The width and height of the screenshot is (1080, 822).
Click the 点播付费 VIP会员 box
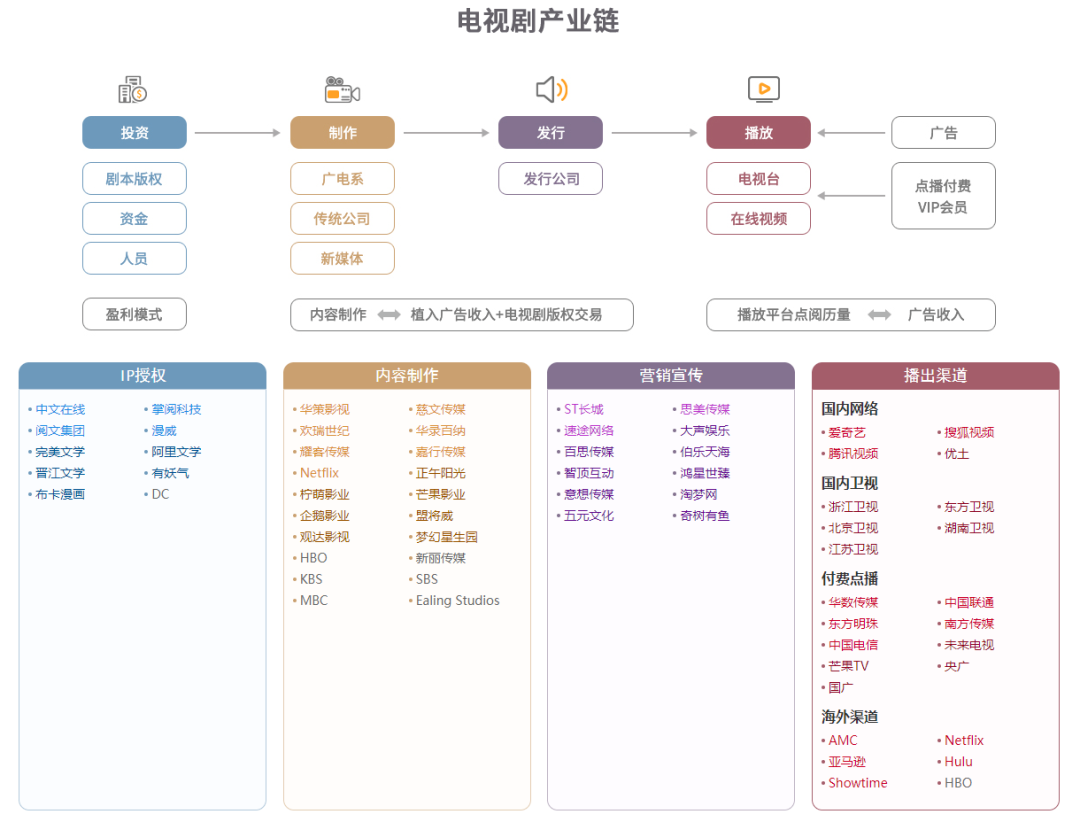tap(943, 196)
